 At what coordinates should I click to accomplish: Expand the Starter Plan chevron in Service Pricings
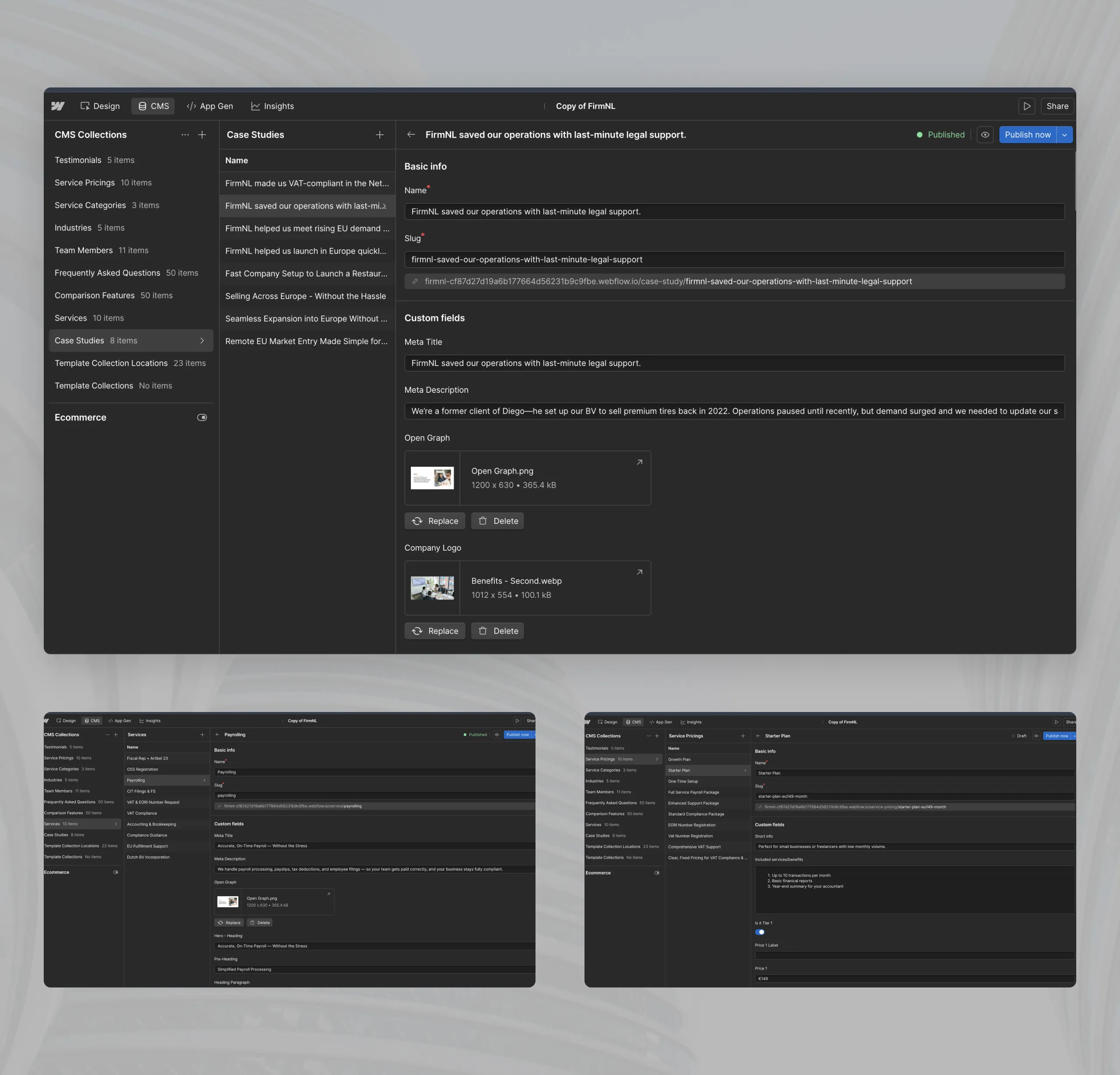click(x=745, y=770)
